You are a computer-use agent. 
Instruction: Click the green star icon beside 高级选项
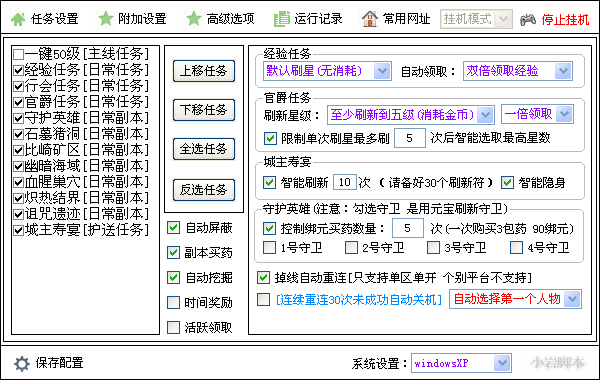pyautogui.click(x=194, y=19)
